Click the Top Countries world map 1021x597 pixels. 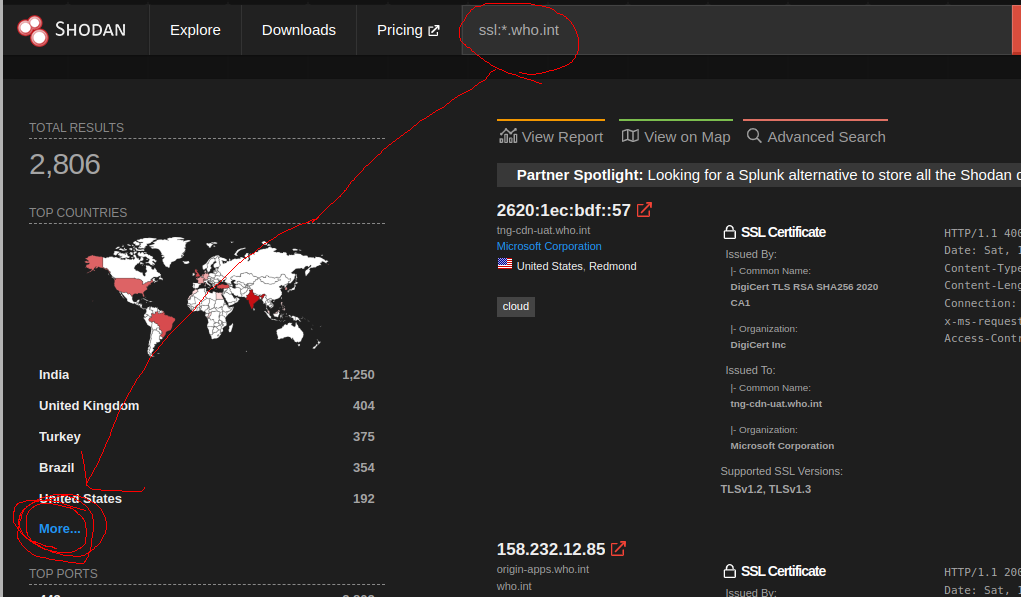[206, 296]
